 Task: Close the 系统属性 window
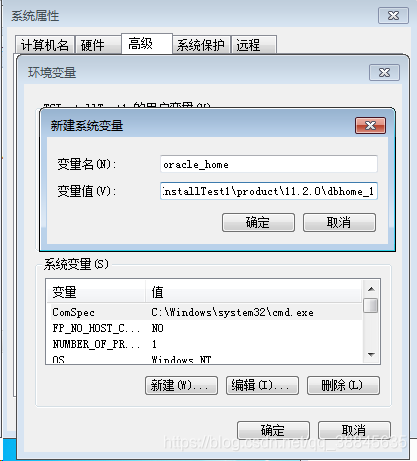tap(393, 15)
